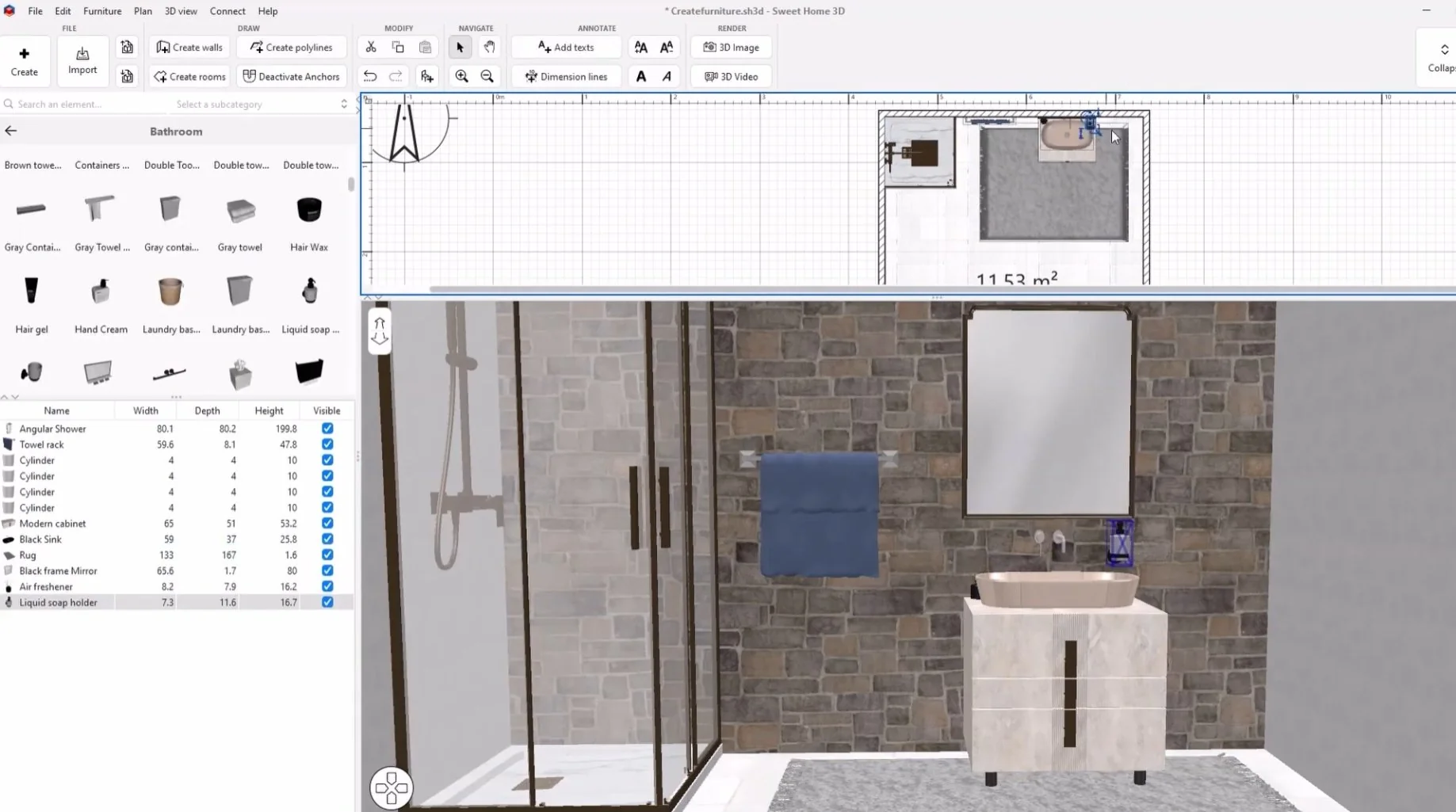Toggle visibility of Angular Shower

tap(327, 429)
